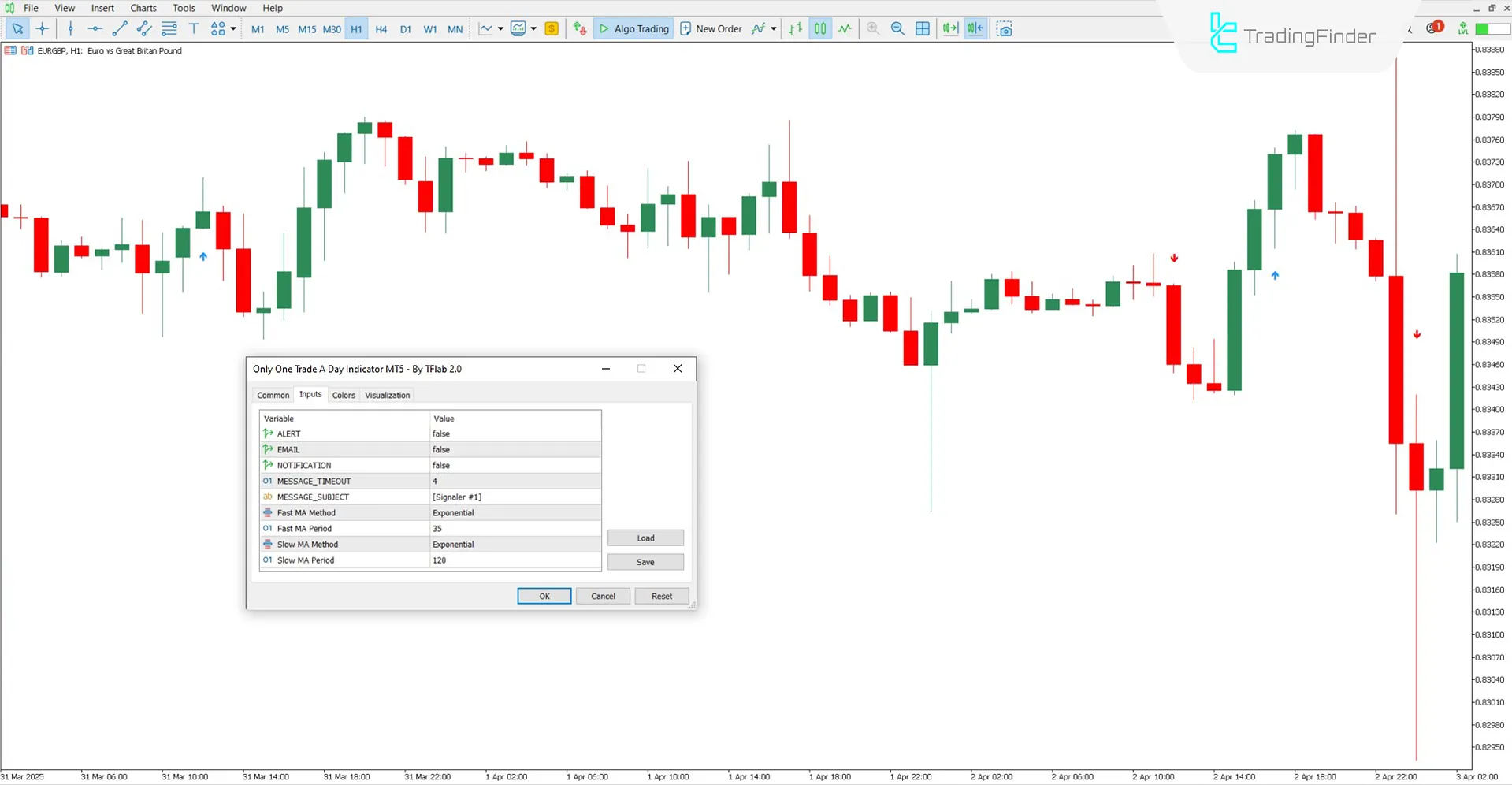Image resolution: width=1512 pixels, height=785 pixels.
Task: Switch to the Colors tab
Action: [344, 395]
